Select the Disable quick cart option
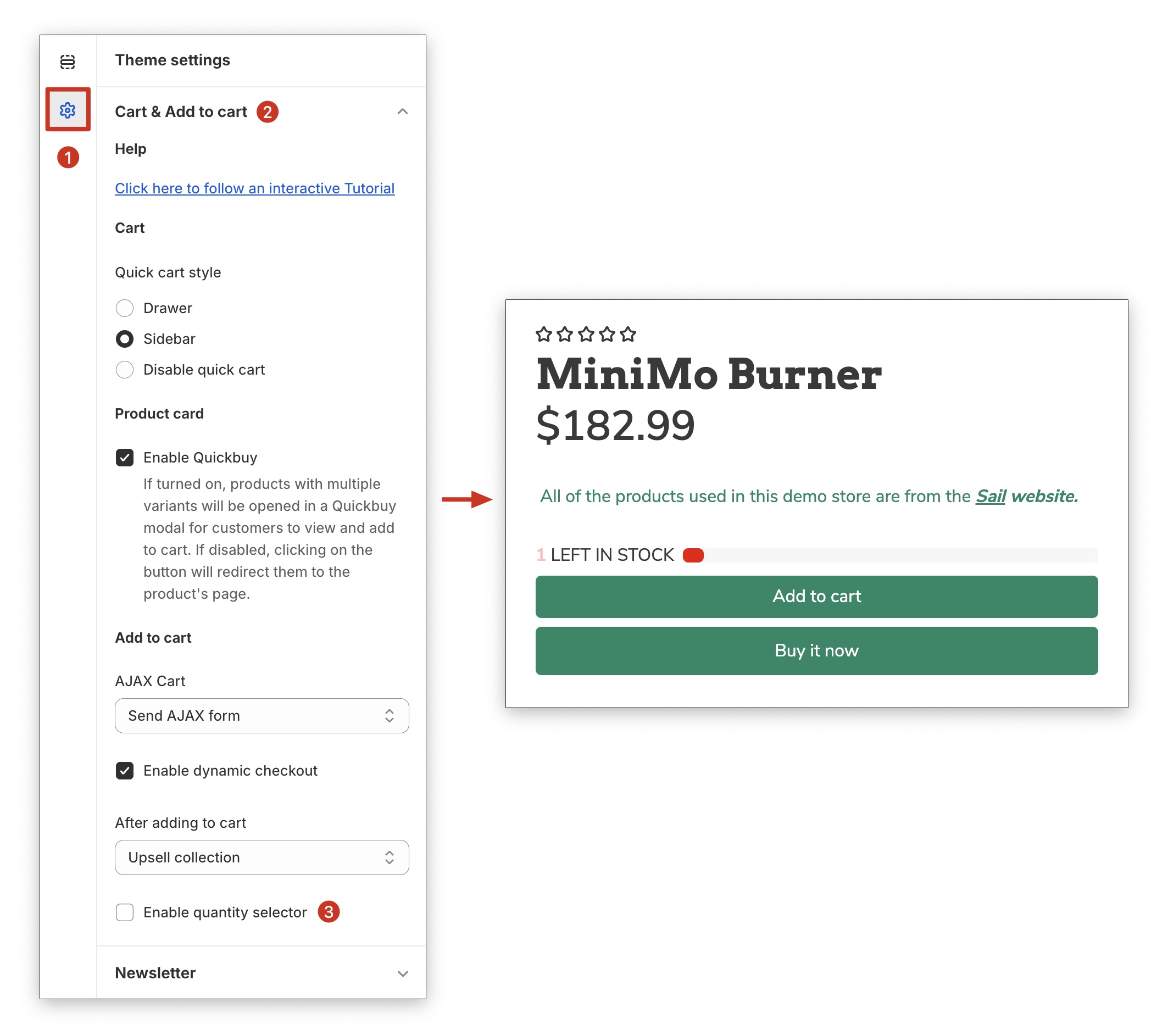 point(125,370)
